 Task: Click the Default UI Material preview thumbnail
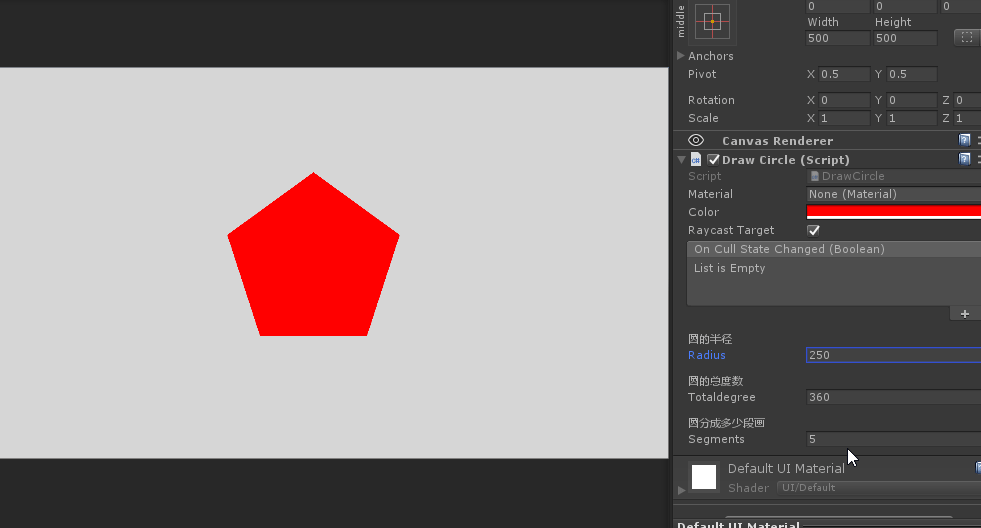[704, 477]
